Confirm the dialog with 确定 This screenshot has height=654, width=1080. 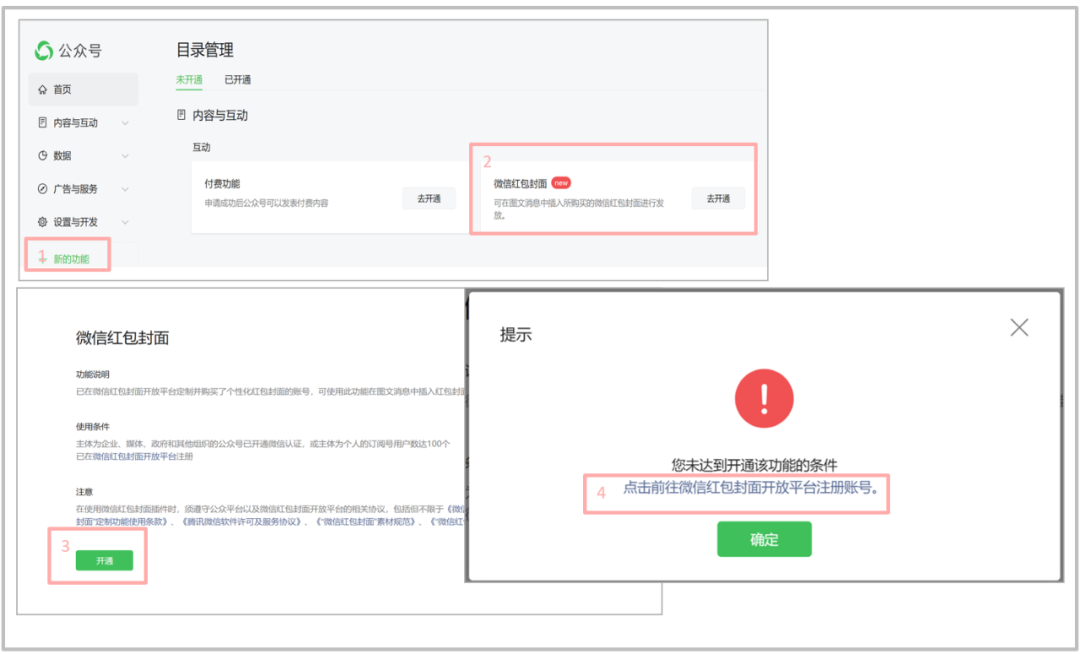[x=764, y=539]
